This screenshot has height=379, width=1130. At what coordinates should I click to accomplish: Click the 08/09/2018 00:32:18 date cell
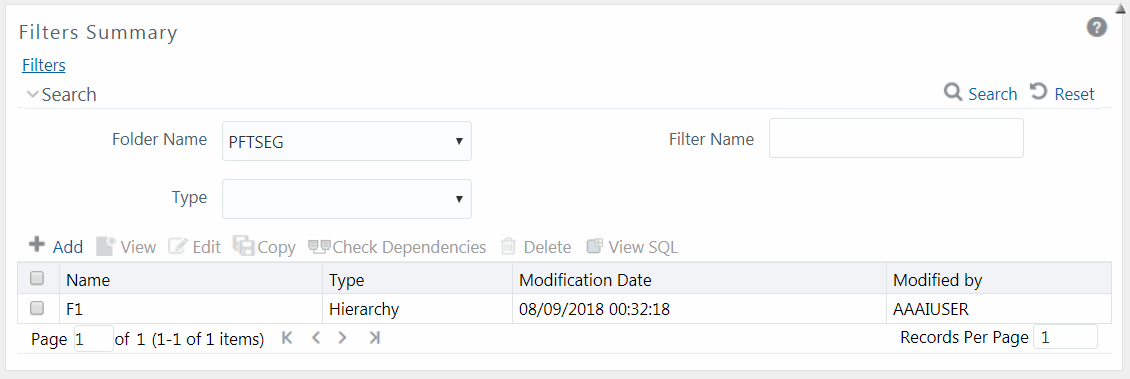[x=699, y=309]
